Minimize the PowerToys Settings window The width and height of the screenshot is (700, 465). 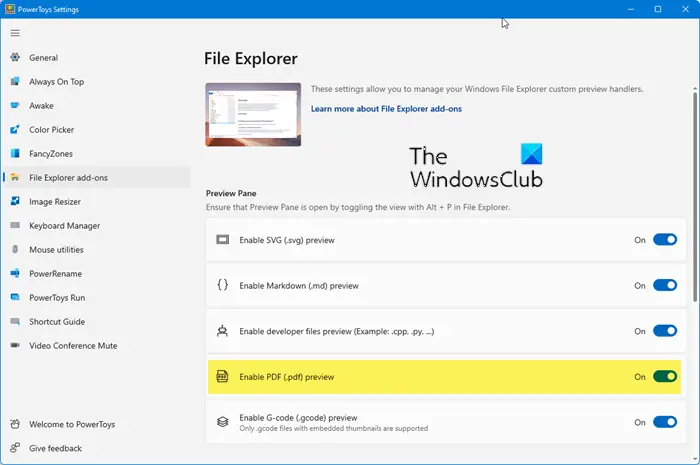pyautogui.click(x=630, y=9)
